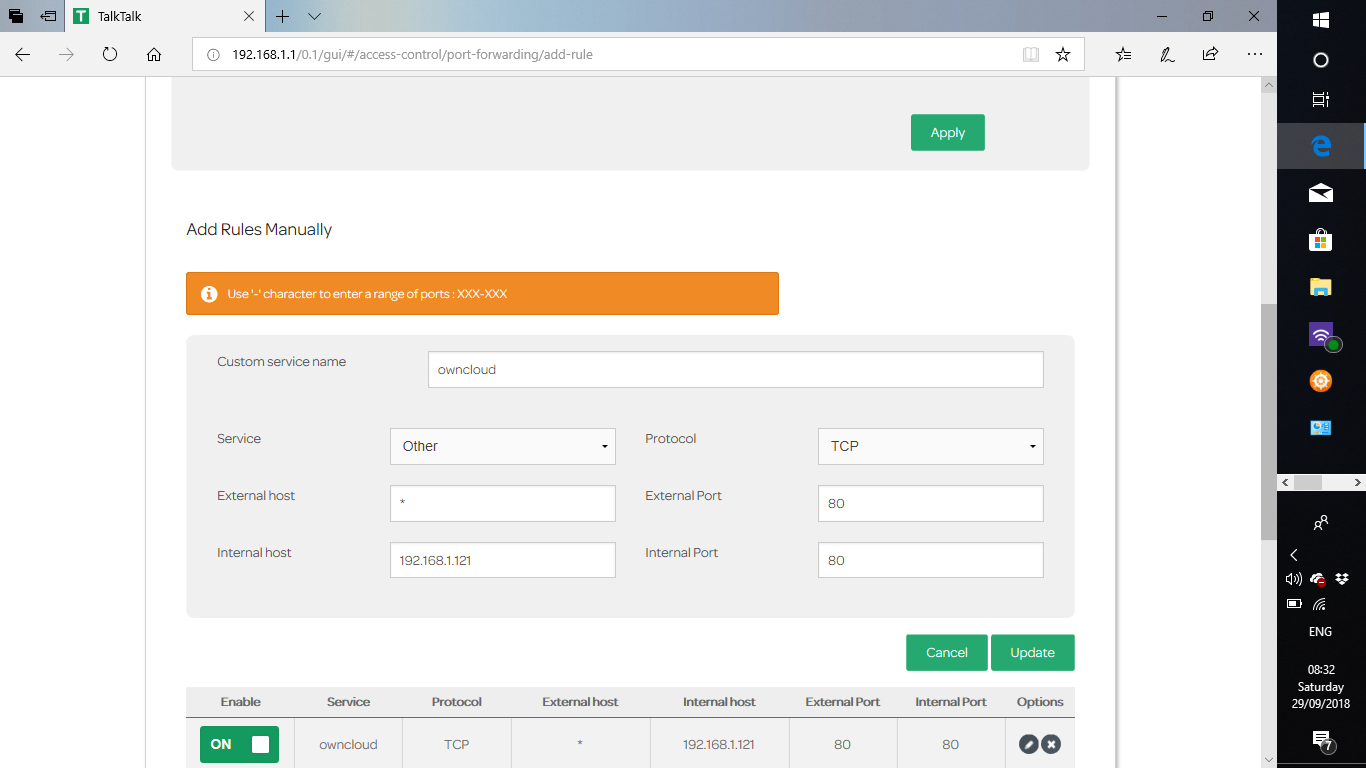
Task: Expand the tab preview chevron
Action: [x=314, y=17]
